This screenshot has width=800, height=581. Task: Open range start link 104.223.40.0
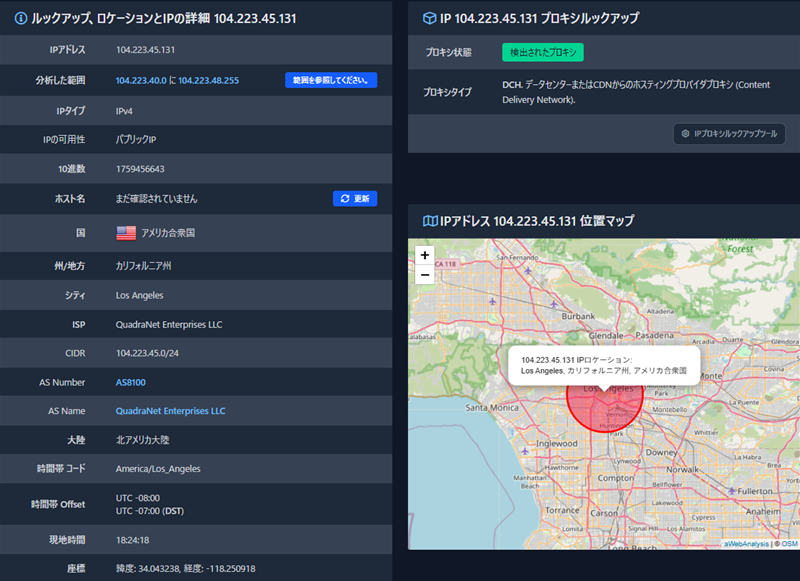[141, 81]
